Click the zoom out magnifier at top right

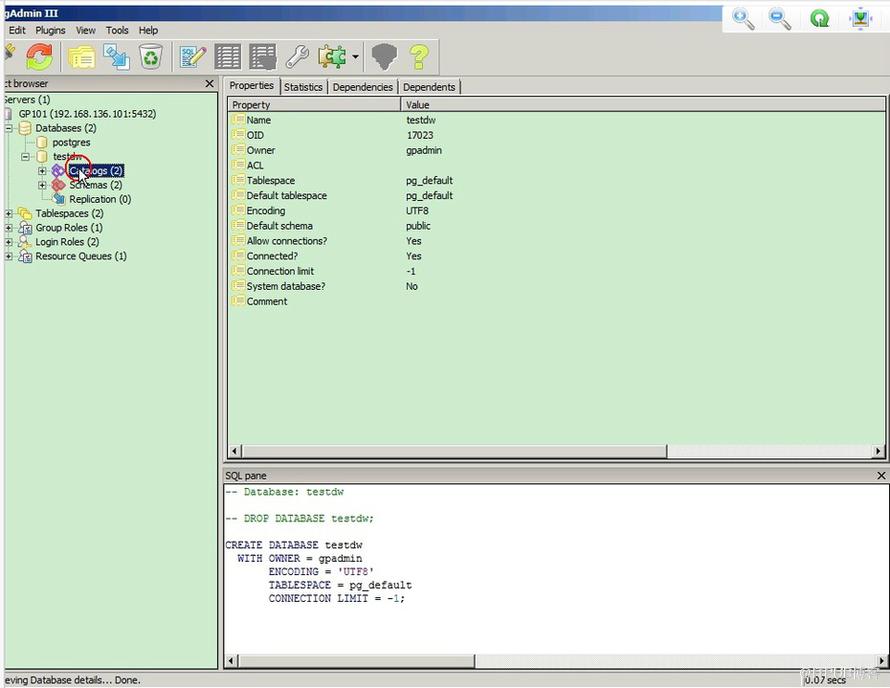pos(780,19)
